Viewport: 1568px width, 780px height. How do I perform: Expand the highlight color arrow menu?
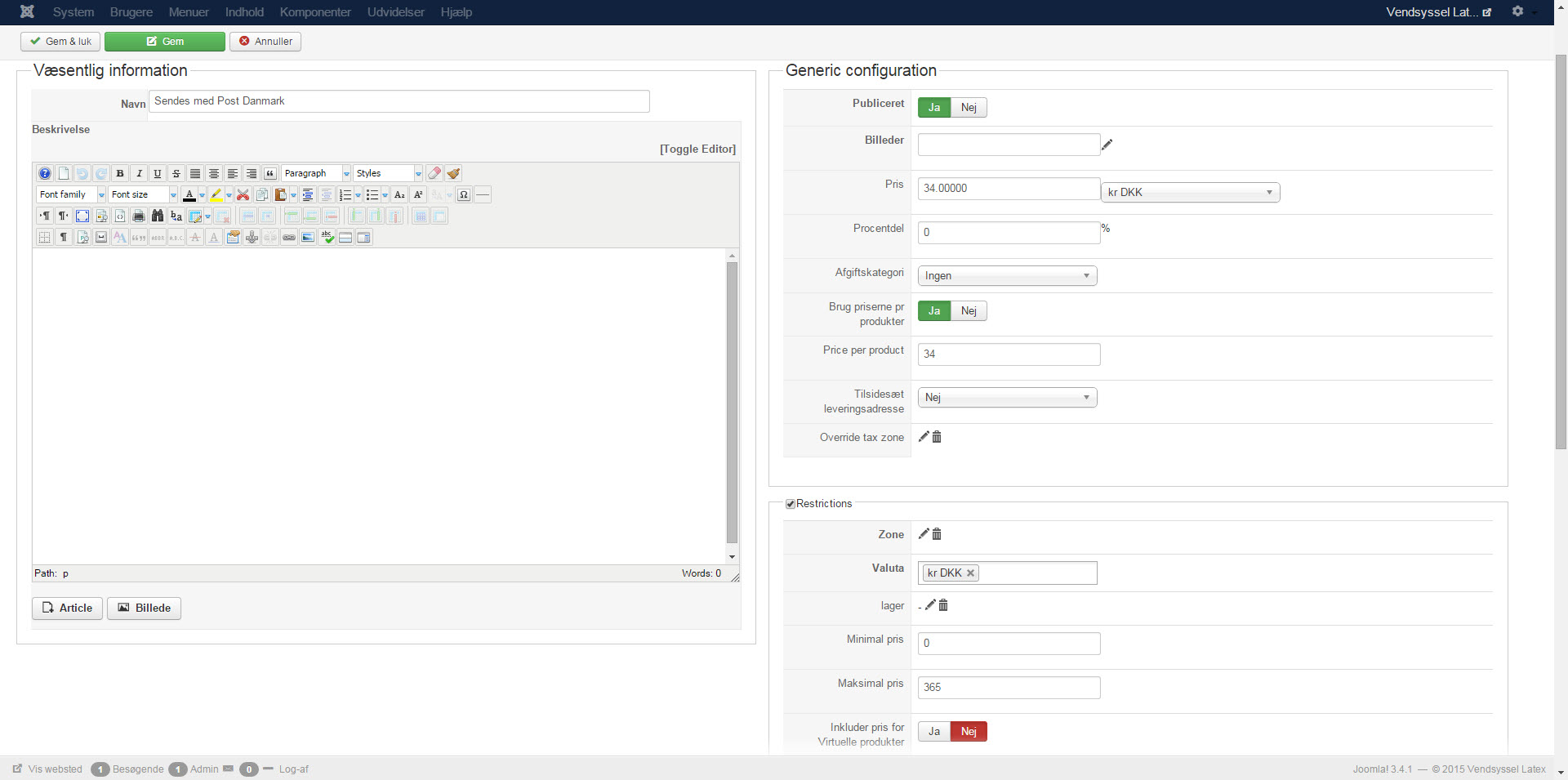(x=229, y=194)
